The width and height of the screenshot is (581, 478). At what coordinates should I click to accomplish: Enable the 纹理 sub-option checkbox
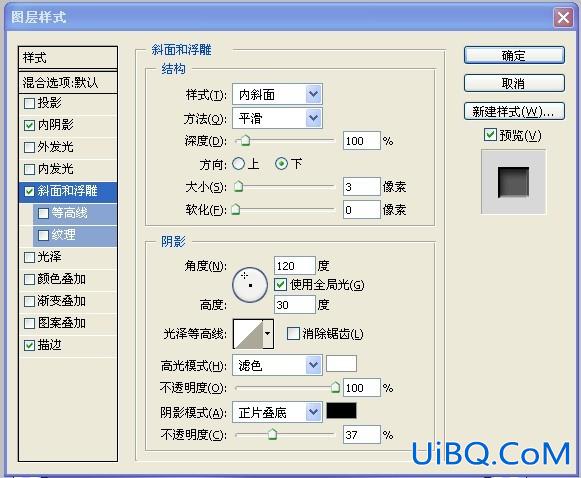coord(43,235)
